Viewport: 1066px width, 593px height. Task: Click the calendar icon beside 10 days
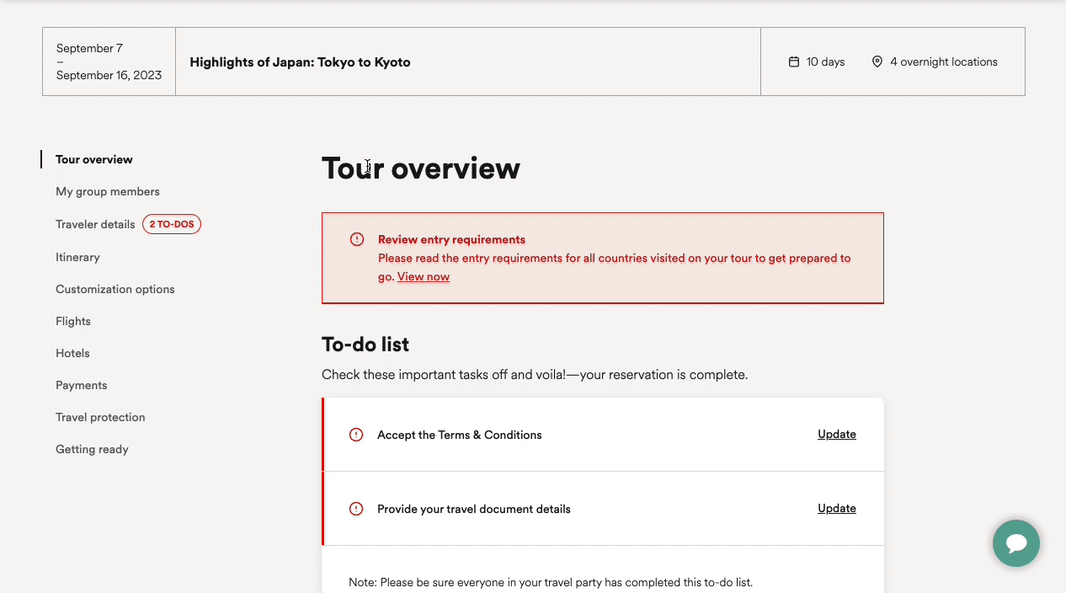click(x=794, y=62)
